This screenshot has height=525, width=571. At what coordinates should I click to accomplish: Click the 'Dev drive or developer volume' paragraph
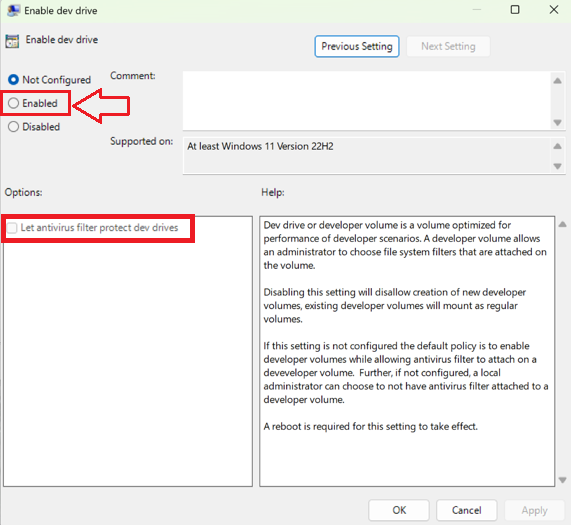pos(405,245)
